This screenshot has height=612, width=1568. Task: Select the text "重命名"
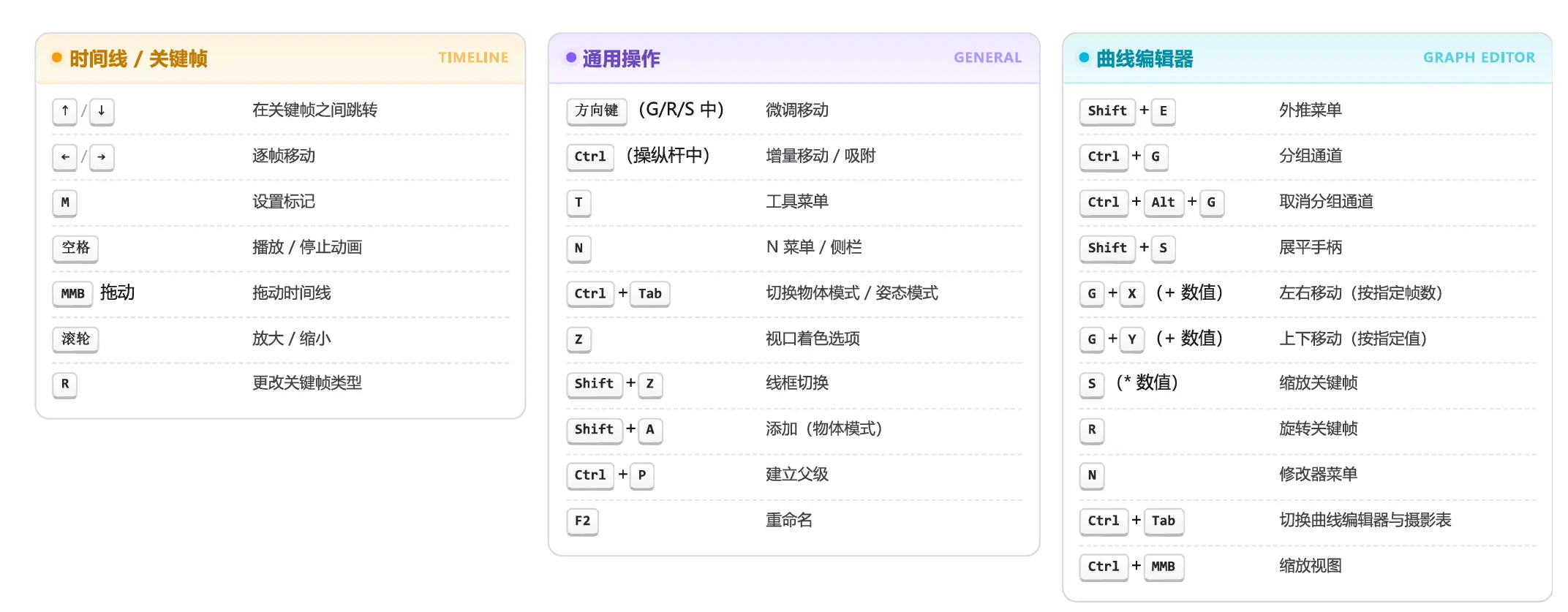tap(789, 520)
